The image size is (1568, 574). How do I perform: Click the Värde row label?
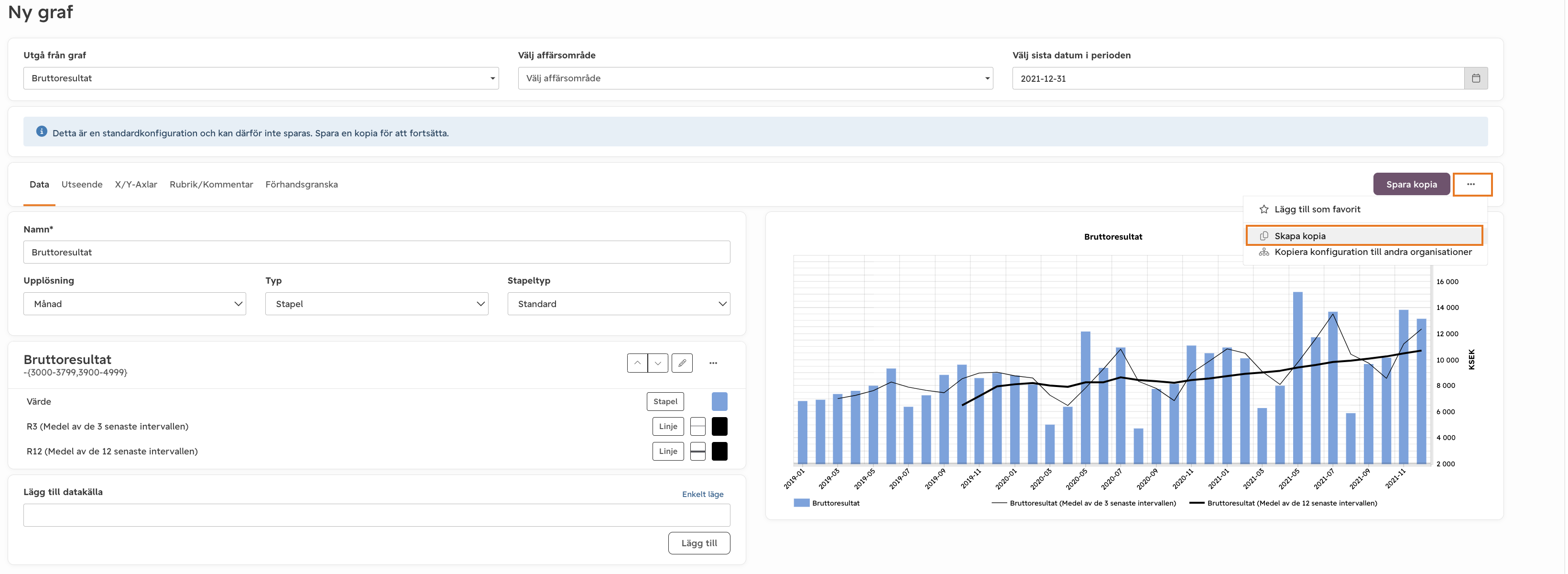click(38, 401)
